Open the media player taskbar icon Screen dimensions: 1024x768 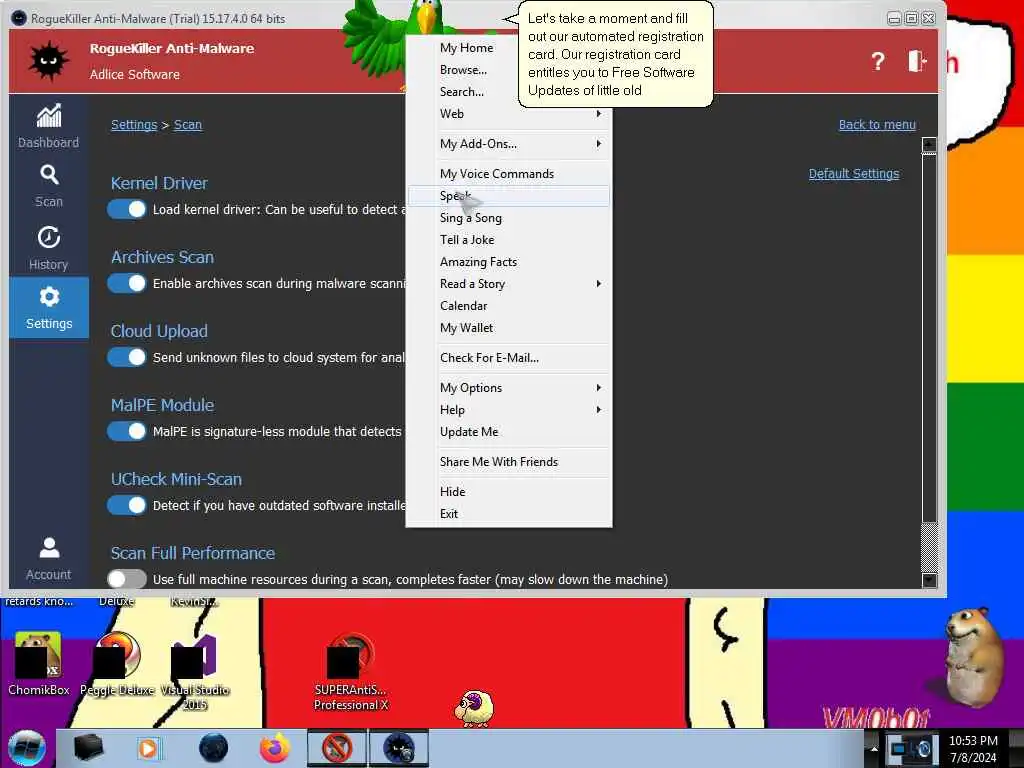149,748
